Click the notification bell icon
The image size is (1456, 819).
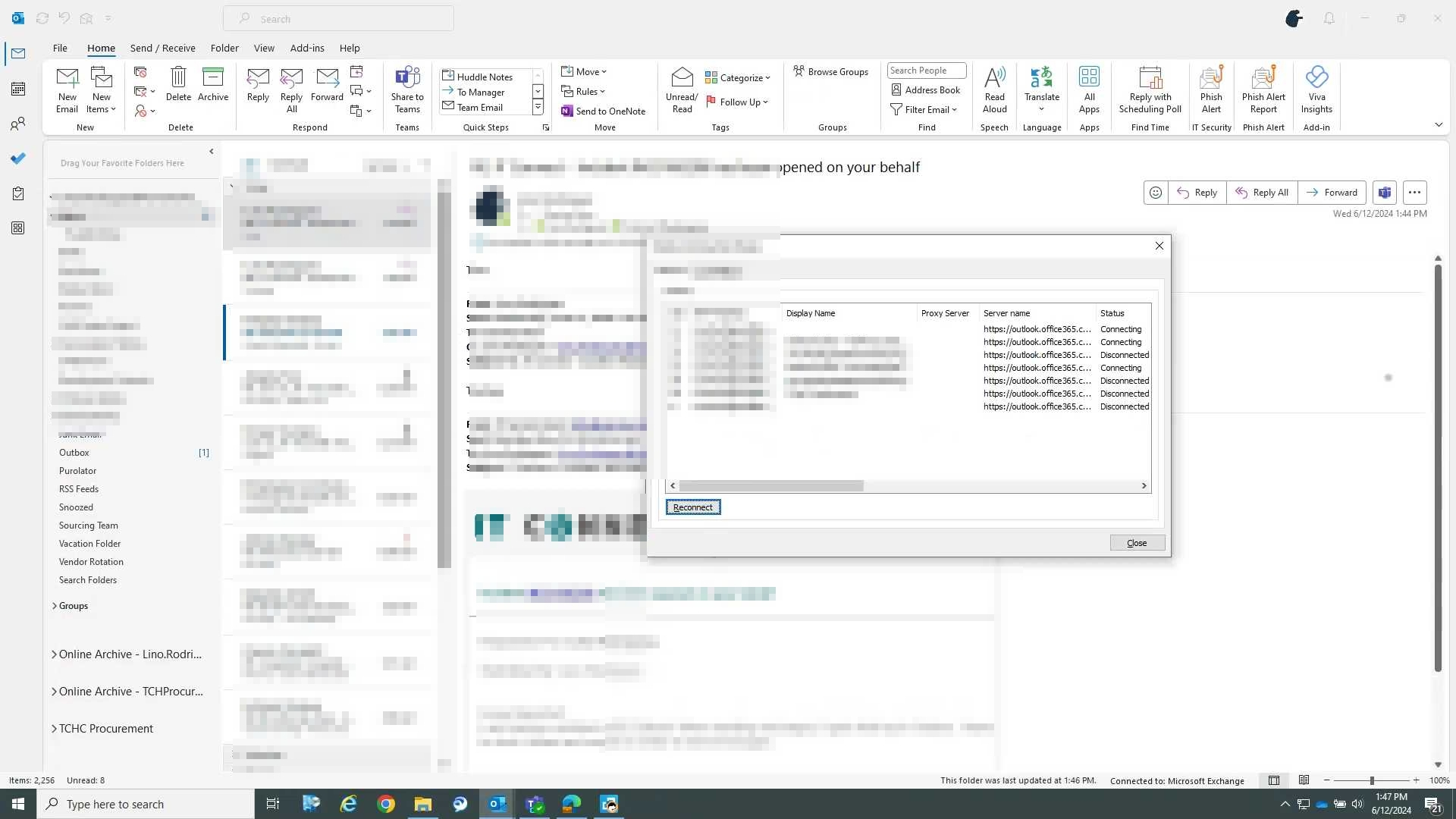[1329, 18]
